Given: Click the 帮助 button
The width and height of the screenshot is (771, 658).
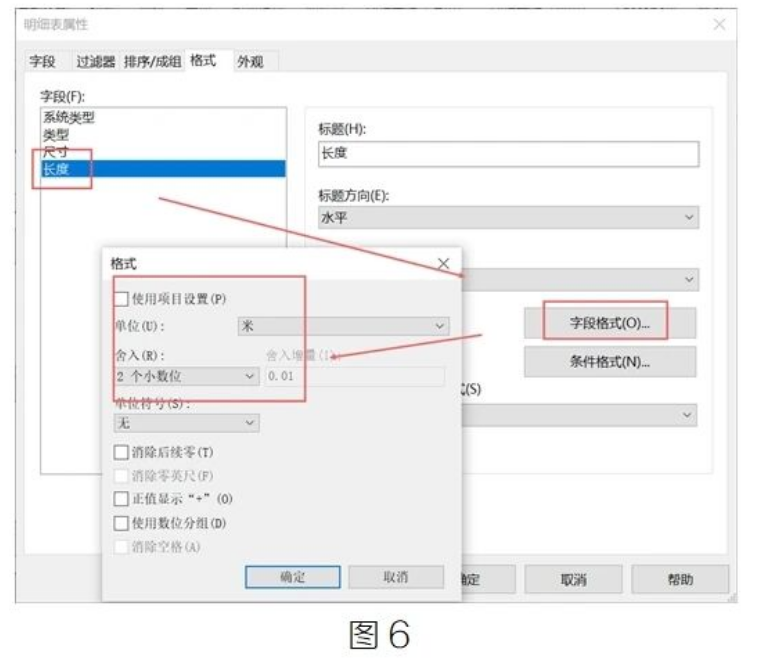Looking at the screenshot, I should pyautogui.click(x=680, y=579).
